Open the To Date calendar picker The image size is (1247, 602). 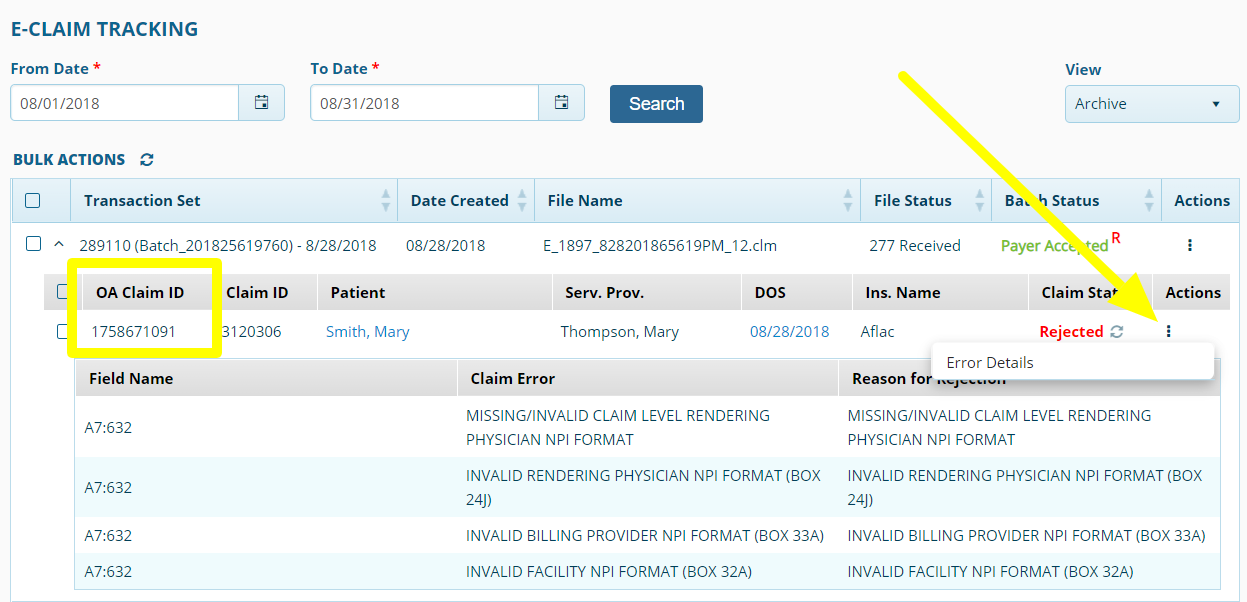pyautogui.click(x=561, y=103)
